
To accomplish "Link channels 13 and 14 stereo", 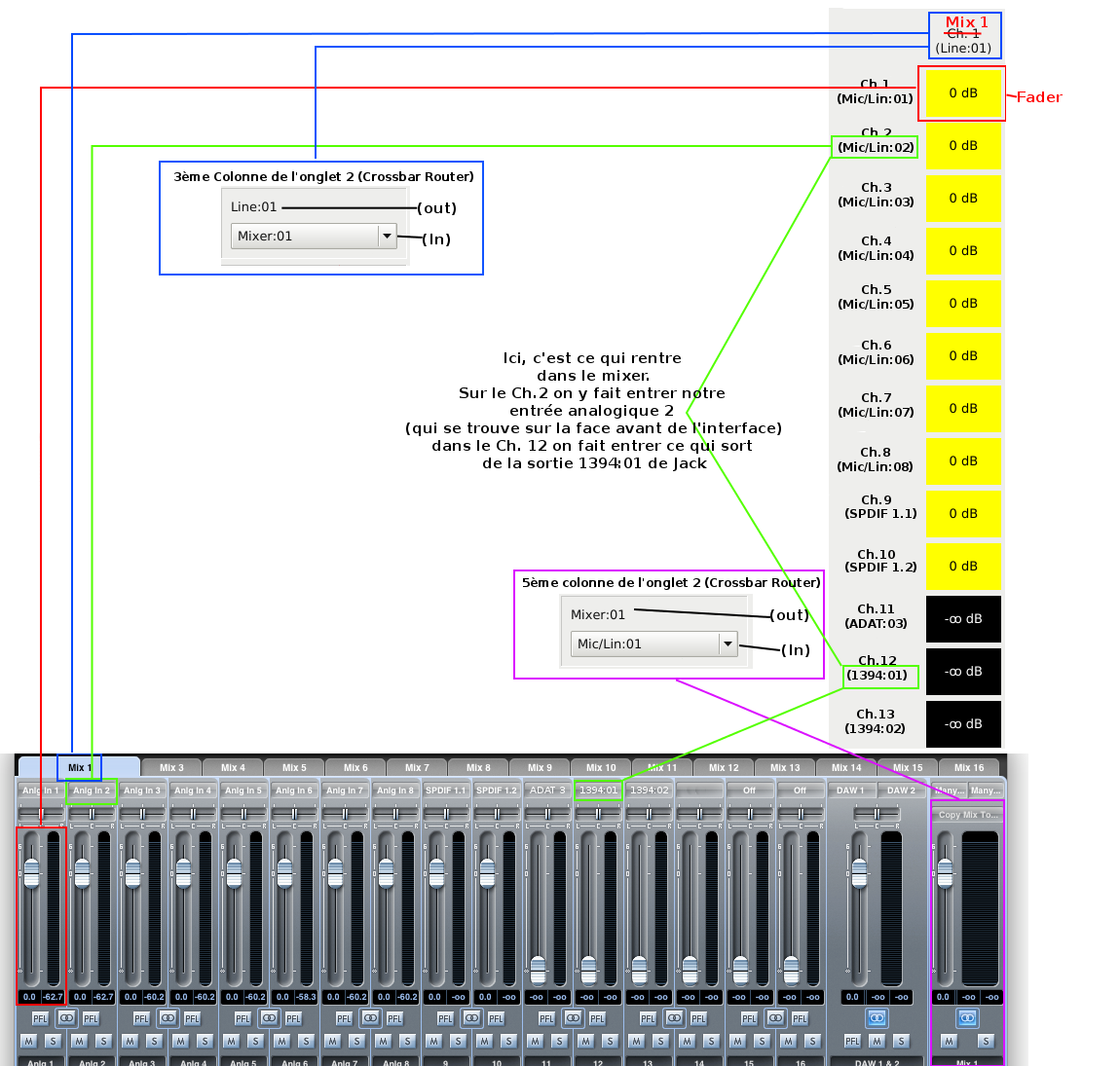I will tap(674, 1018).
